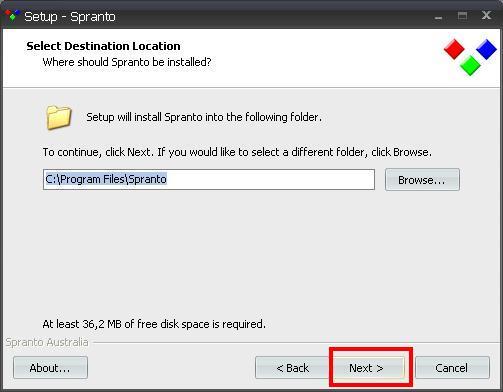Click the Spranto colored diamonds logo
503x392 pixels.
470,57
